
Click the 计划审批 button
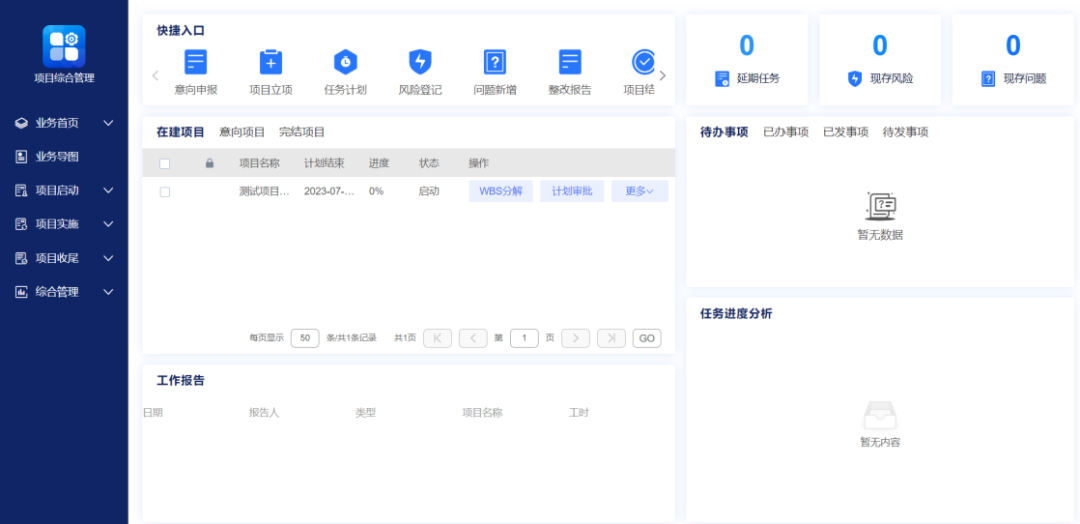[x=572, y=191]
